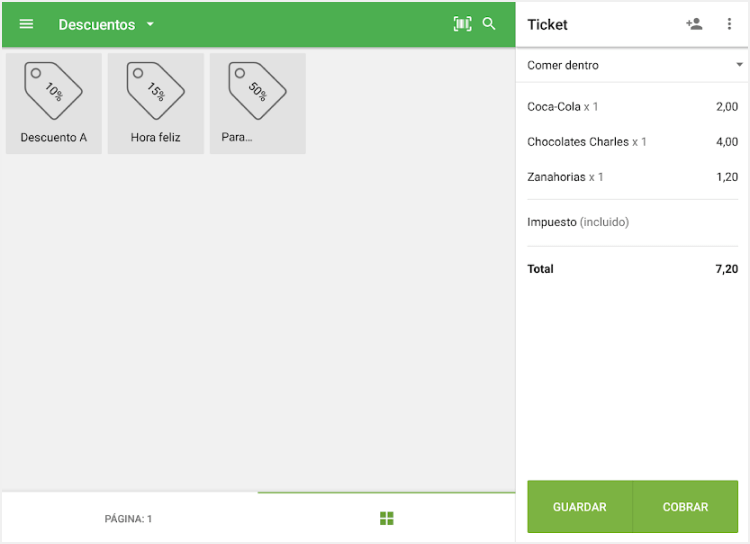Tap the barcode scanner icon

pyautogui.click(x=462, y=24)
